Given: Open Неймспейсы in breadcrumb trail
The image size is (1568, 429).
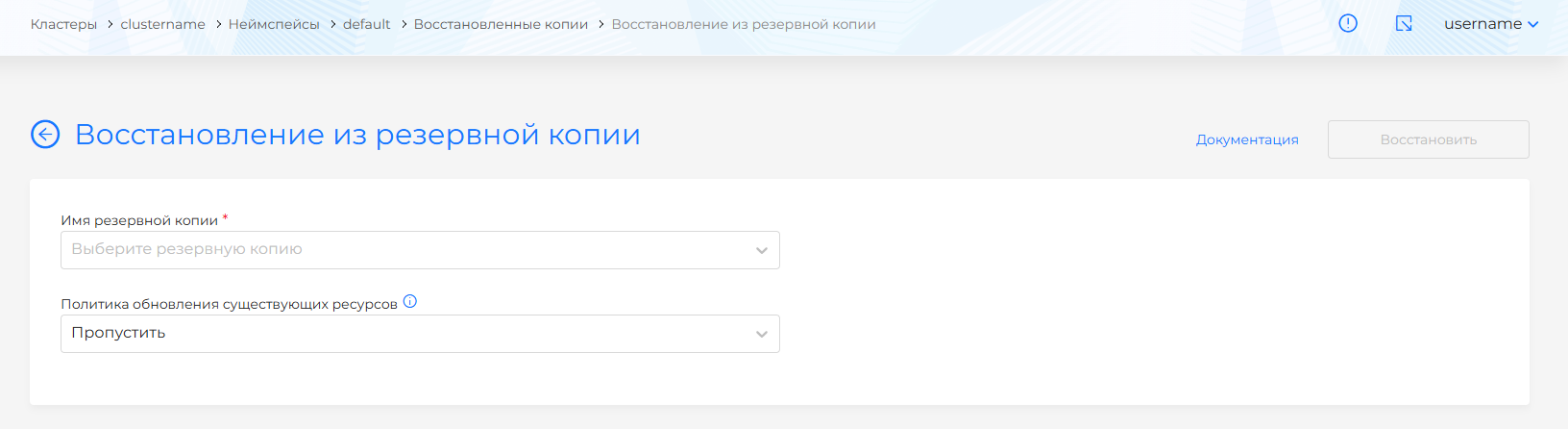Looking at the screenshot, I should (274, 24).
